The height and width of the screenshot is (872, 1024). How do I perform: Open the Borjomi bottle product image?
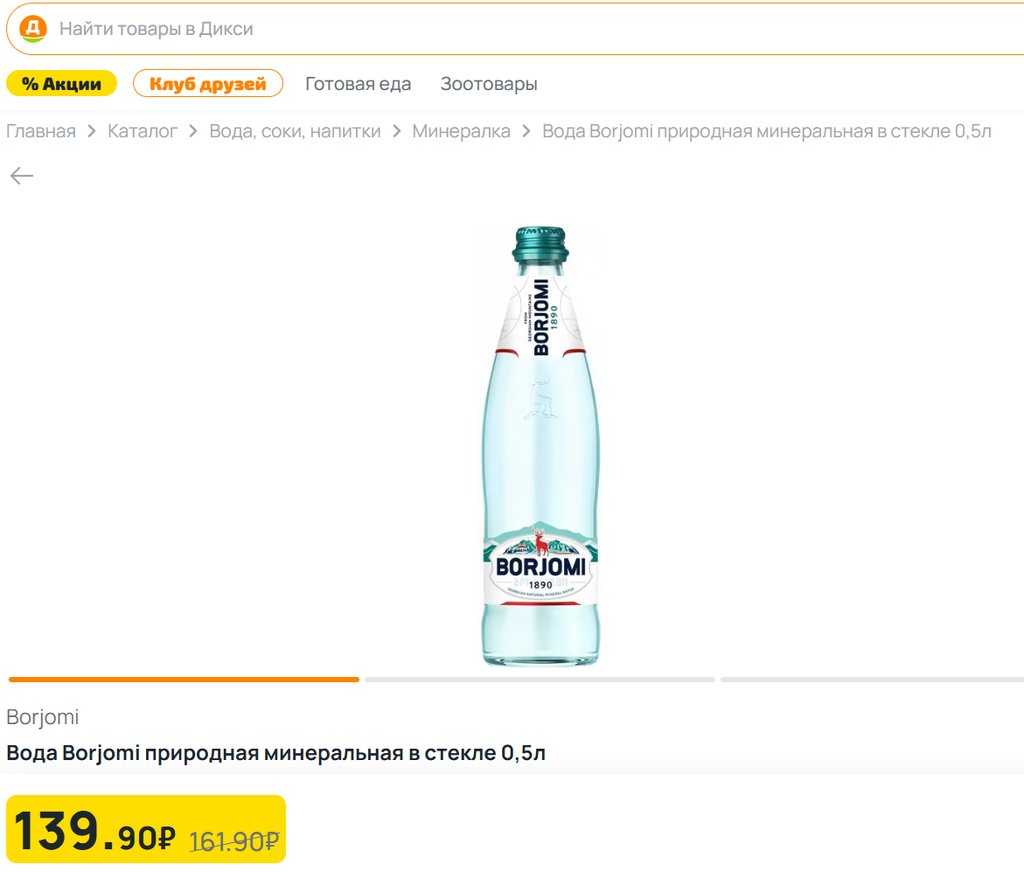pos(540,445)
